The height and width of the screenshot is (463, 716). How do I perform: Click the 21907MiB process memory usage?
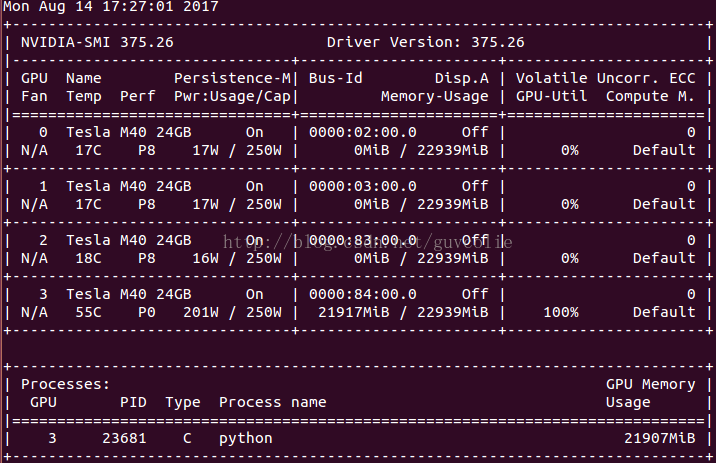[659, 438]
